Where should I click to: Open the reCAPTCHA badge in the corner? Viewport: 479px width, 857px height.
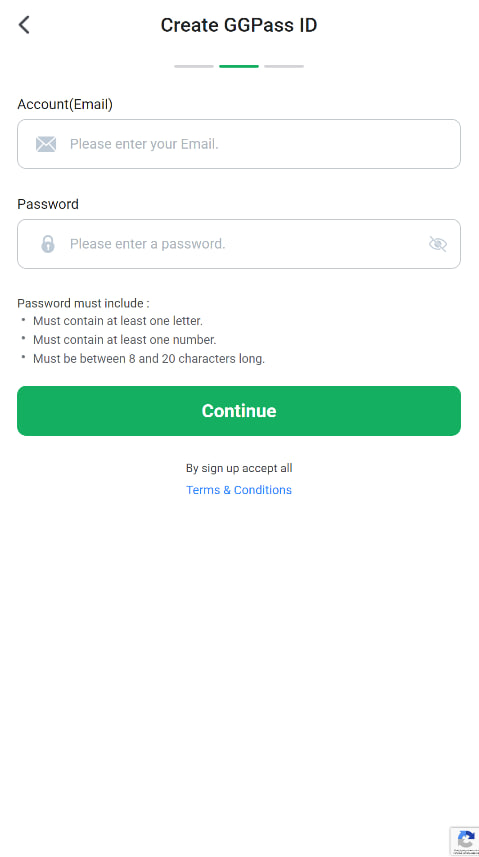[464, 841]
